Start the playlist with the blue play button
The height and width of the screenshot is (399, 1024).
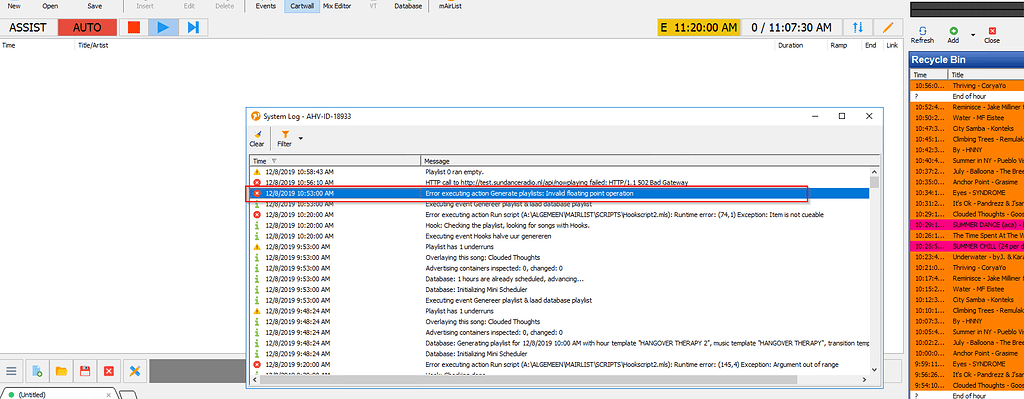pos(163,27)
